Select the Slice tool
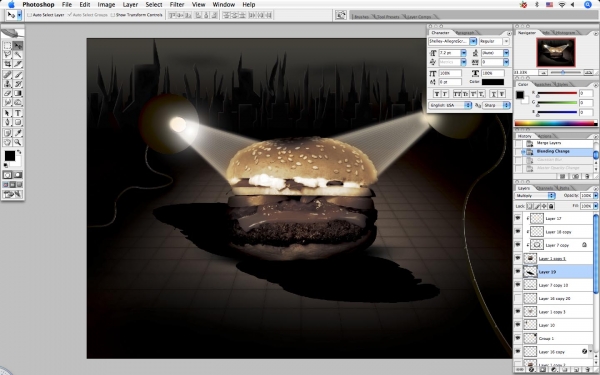The height and width of the screenshot is (375, 600). 18,64
